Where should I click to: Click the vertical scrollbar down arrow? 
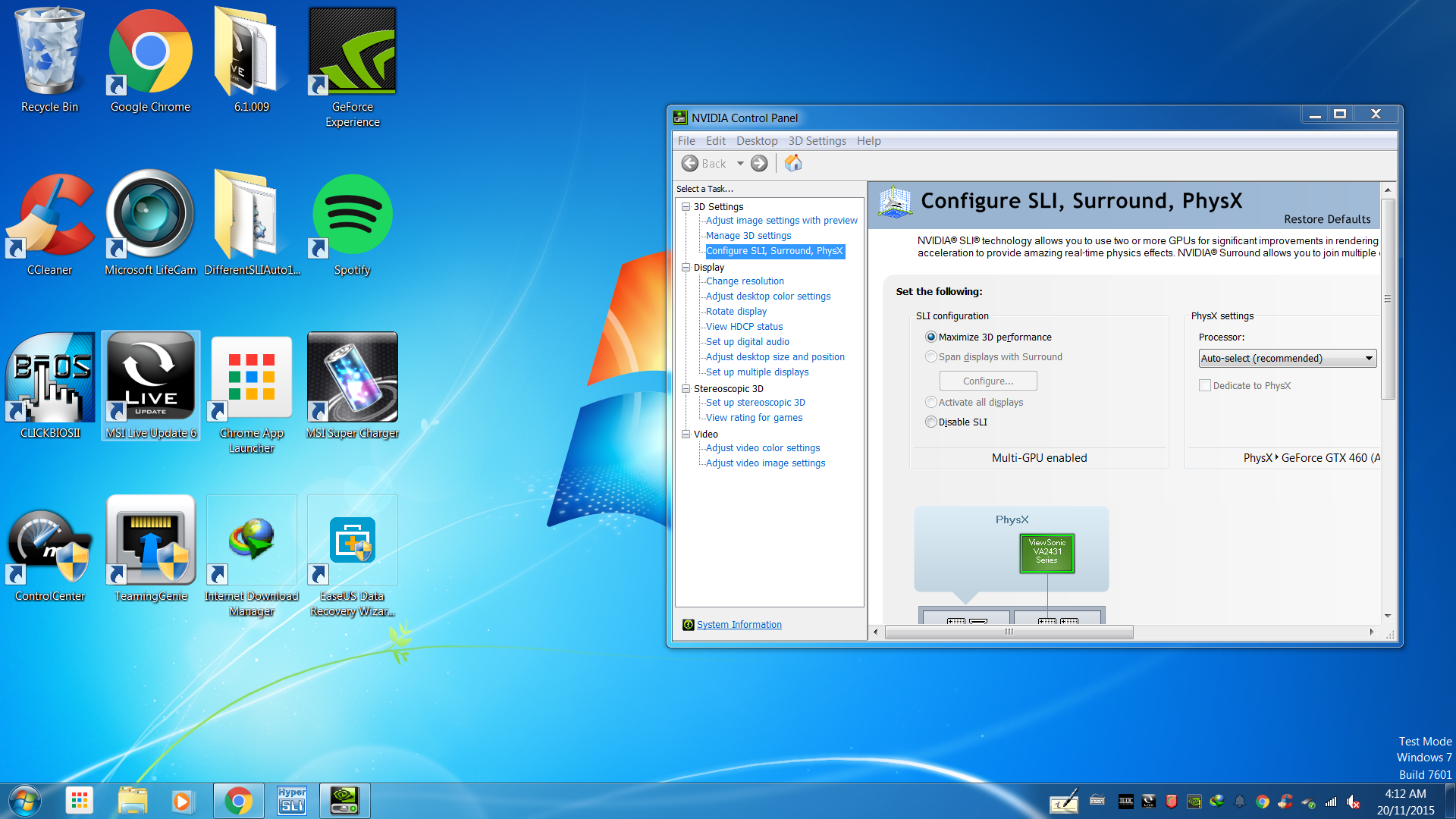click(1388, 616)
